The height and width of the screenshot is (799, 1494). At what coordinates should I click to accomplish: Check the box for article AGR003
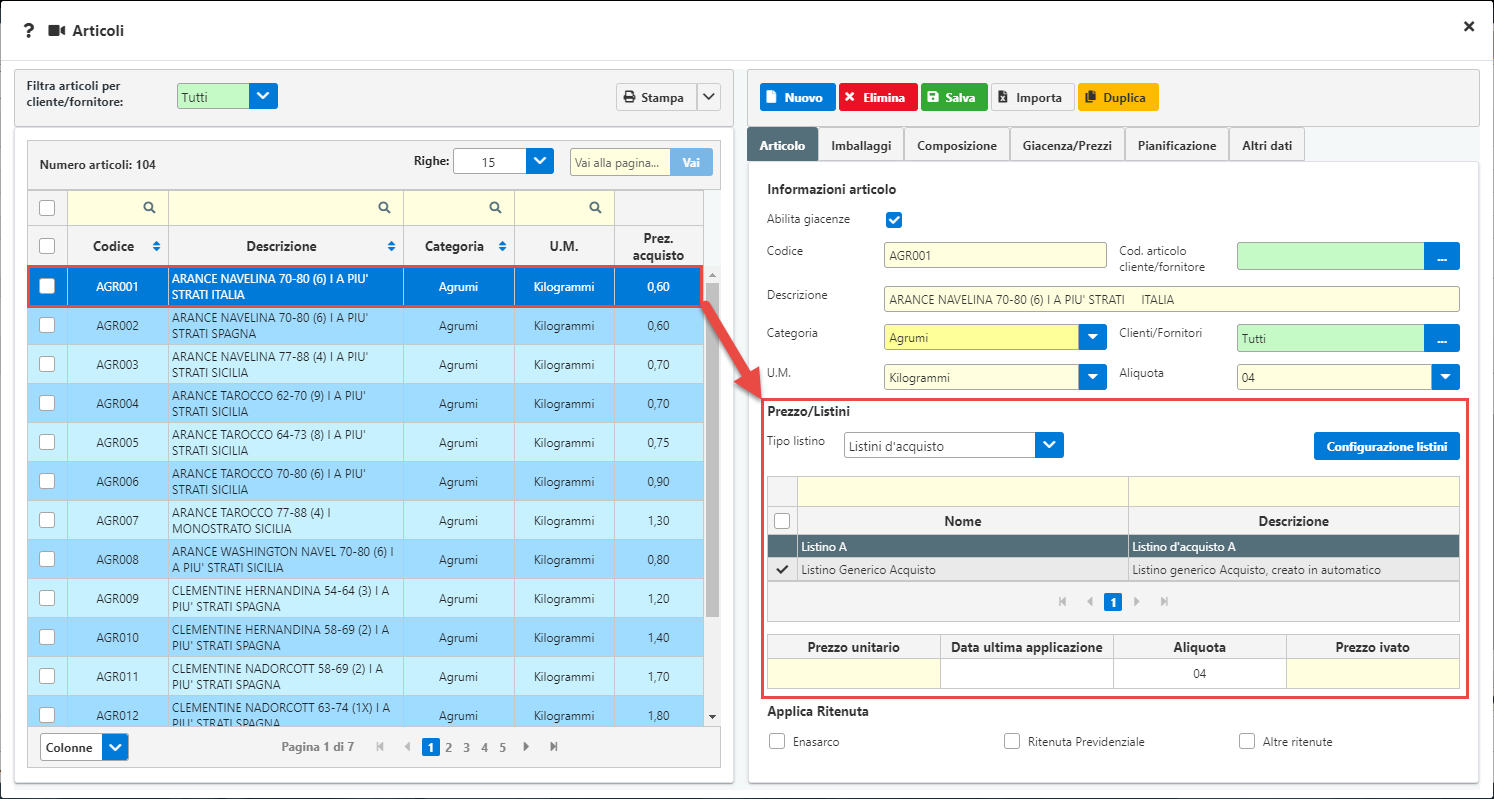click(x=47, y=364)
